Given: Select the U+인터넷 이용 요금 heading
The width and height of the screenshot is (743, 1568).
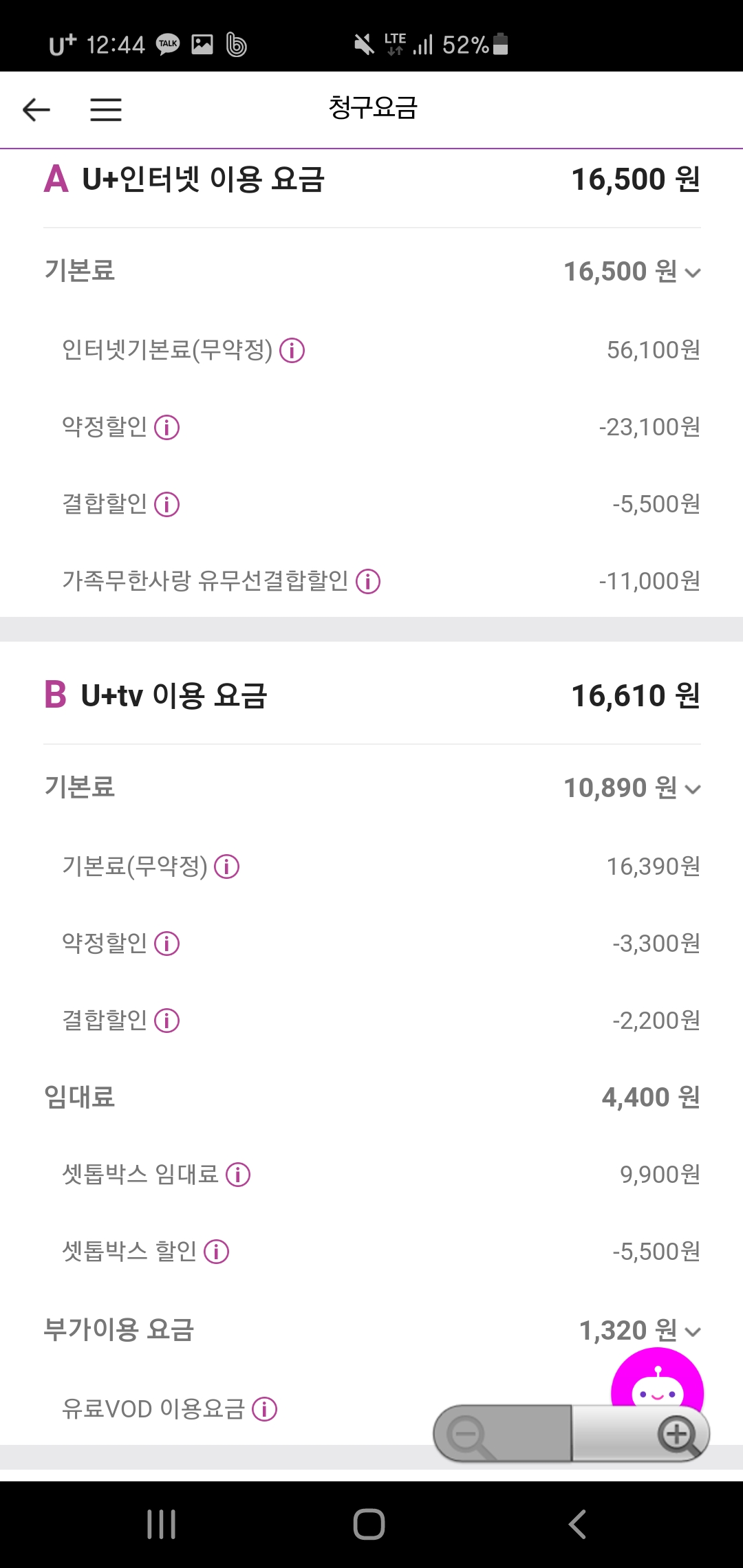Looking at the screenshot, I should (203, 179).
